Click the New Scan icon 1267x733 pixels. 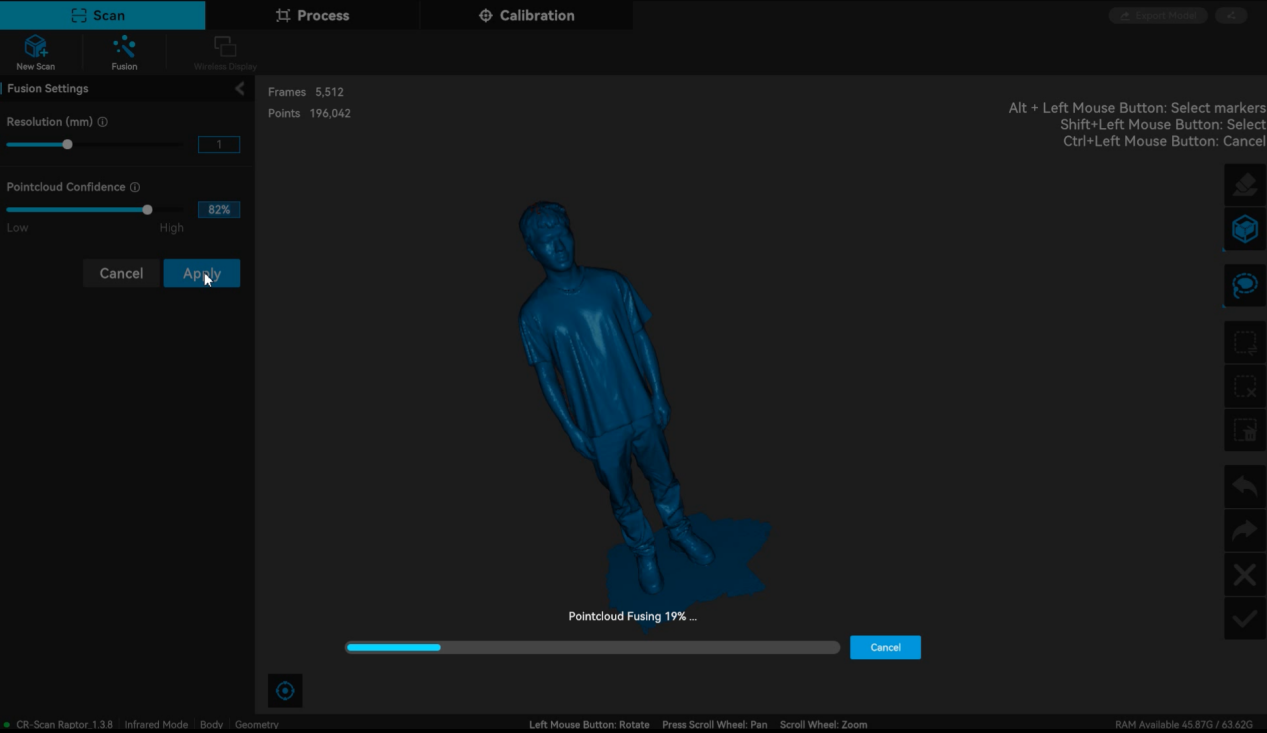point(36,48)
